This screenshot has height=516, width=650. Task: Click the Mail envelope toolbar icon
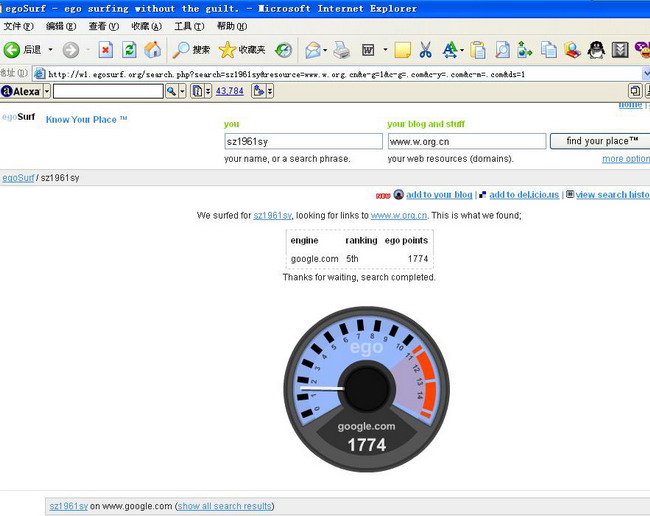313,50
